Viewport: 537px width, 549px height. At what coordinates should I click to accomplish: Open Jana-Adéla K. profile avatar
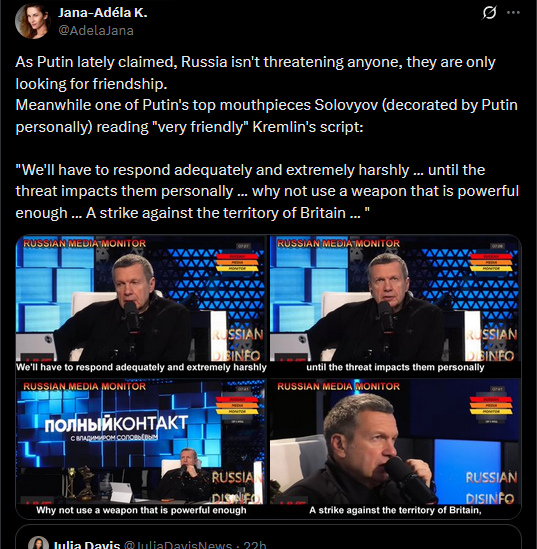click(32, 21)
